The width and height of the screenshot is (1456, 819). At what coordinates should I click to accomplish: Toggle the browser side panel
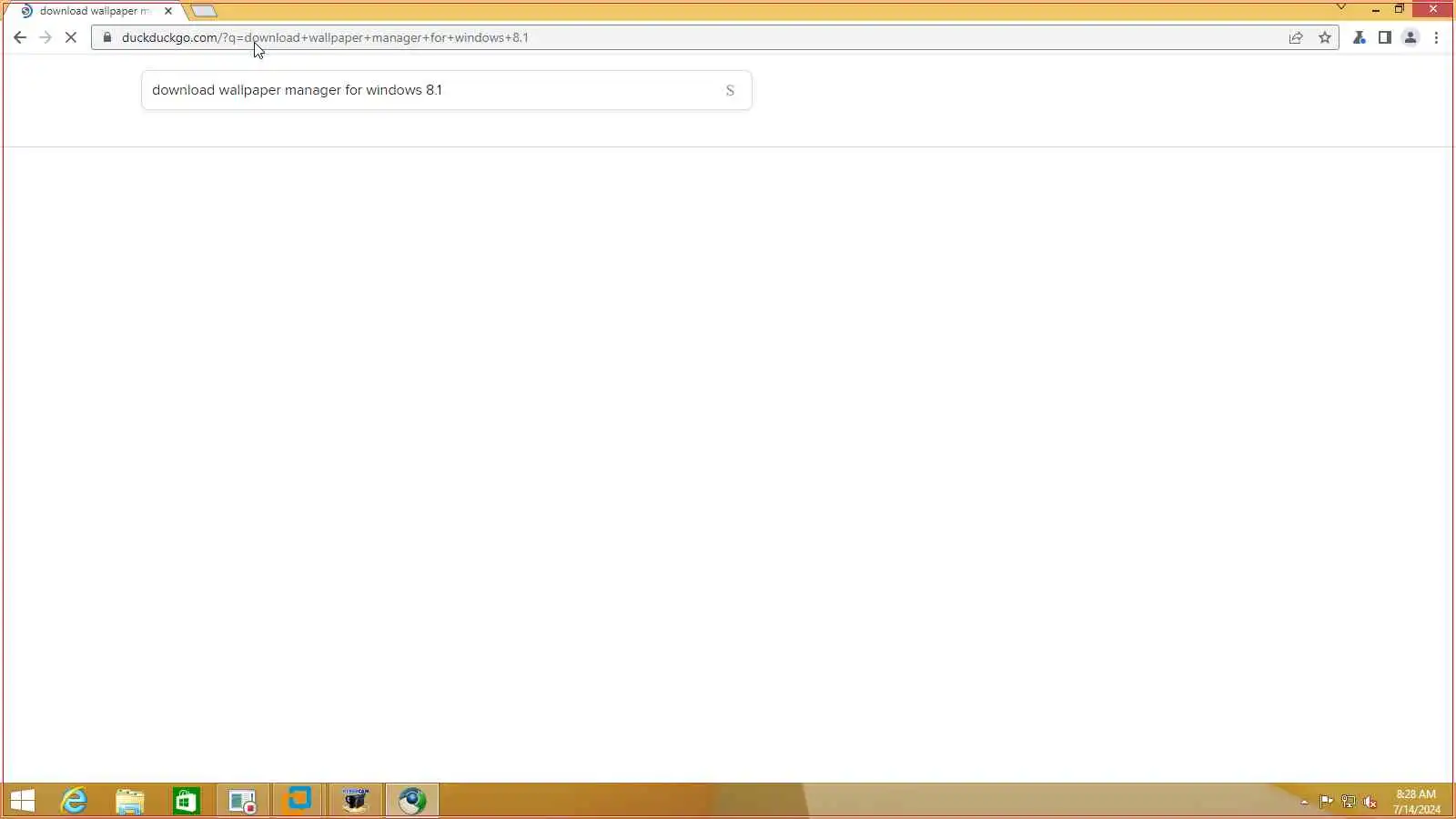pos(1384,37)
